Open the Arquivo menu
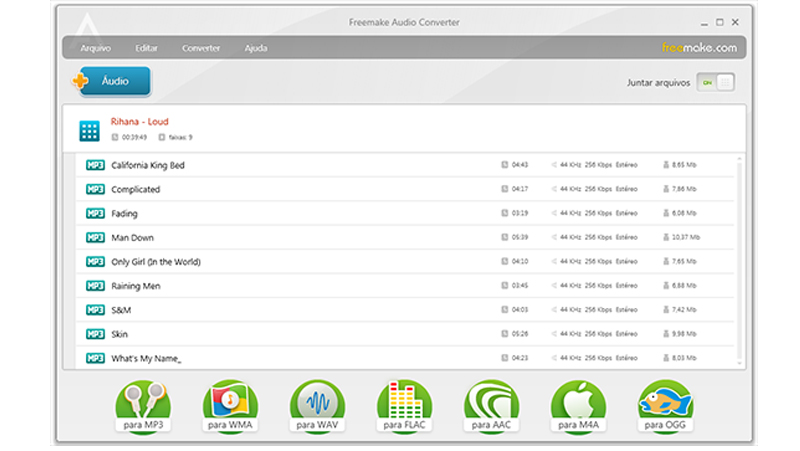 pos(95,48)
